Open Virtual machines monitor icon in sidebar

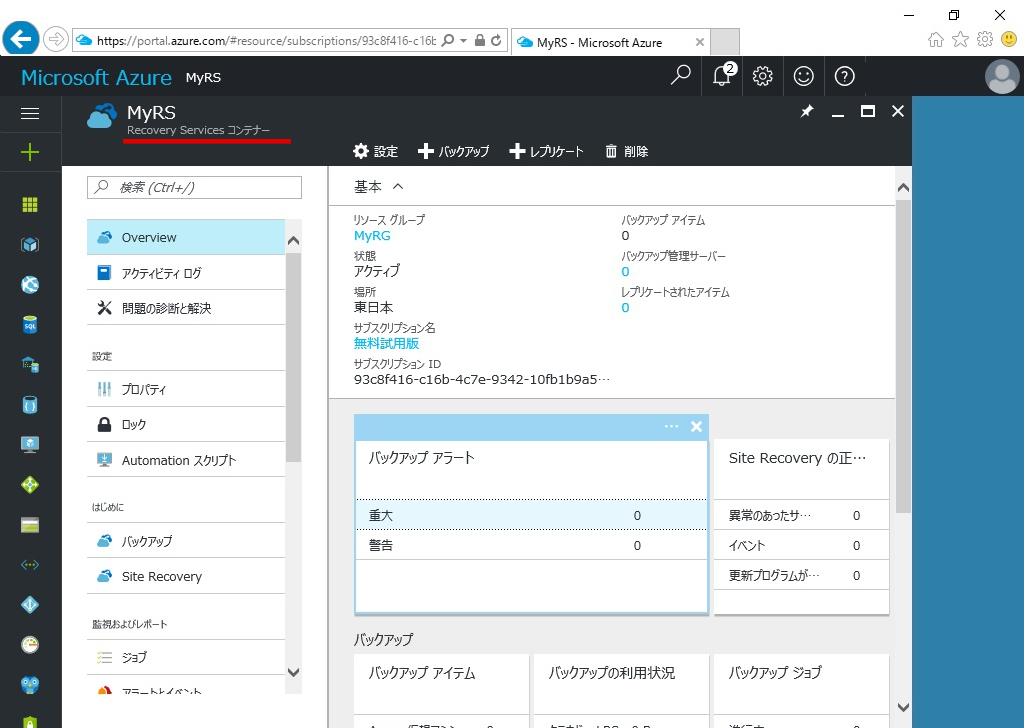(30, 445)
